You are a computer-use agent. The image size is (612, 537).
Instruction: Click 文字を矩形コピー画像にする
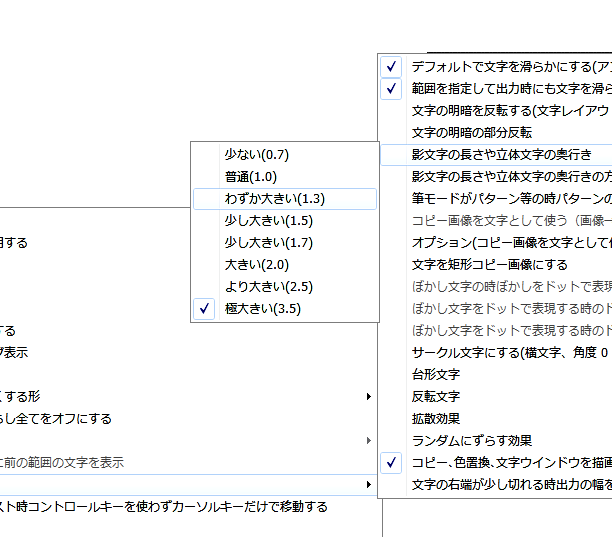[x=490, y=265]
